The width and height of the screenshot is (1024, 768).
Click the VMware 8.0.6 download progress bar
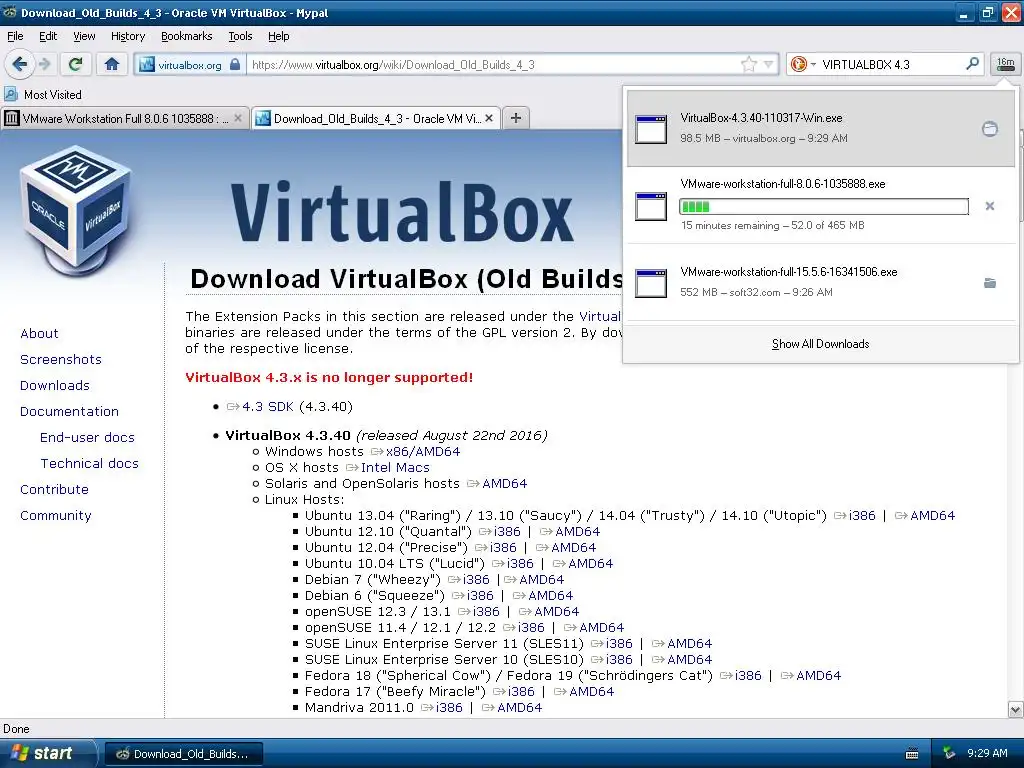824,206
